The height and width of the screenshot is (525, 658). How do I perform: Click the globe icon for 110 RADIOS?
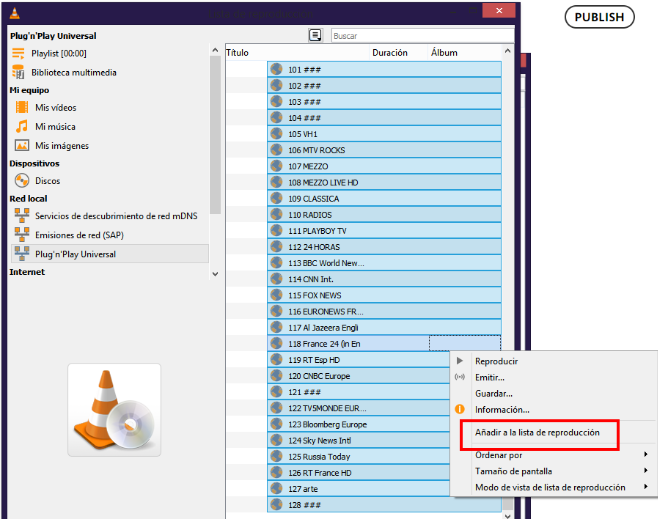pos(276,214)
